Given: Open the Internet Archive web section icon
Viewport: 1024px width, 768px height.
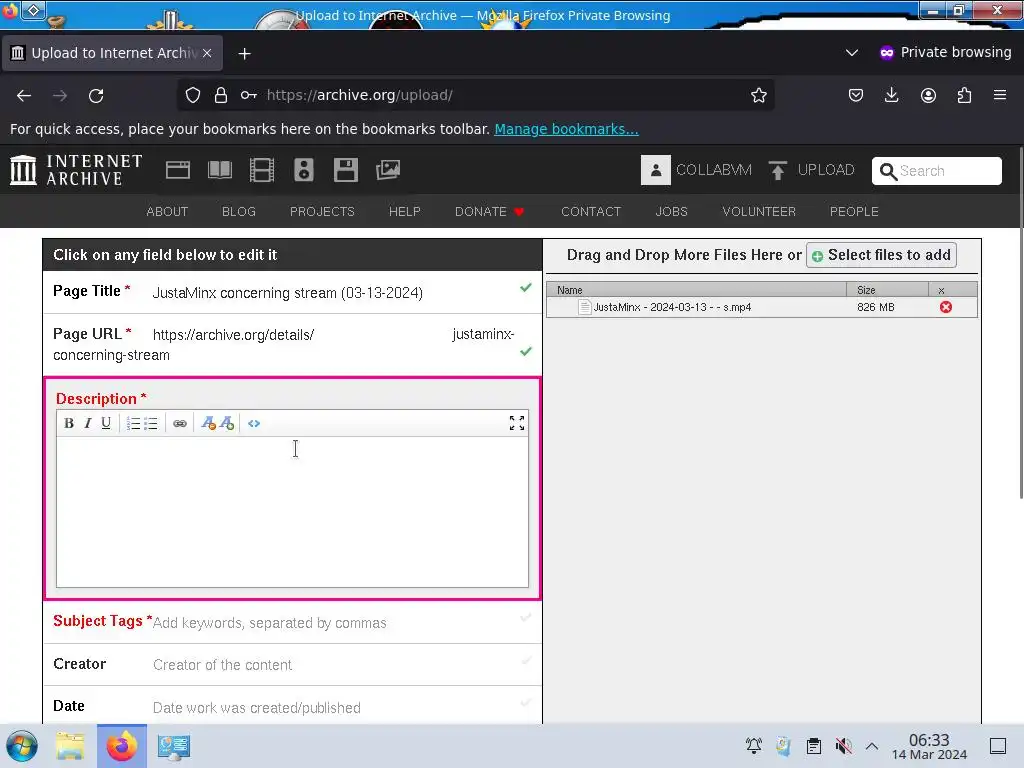Looking at the screenshot, I should click(178, 170).
